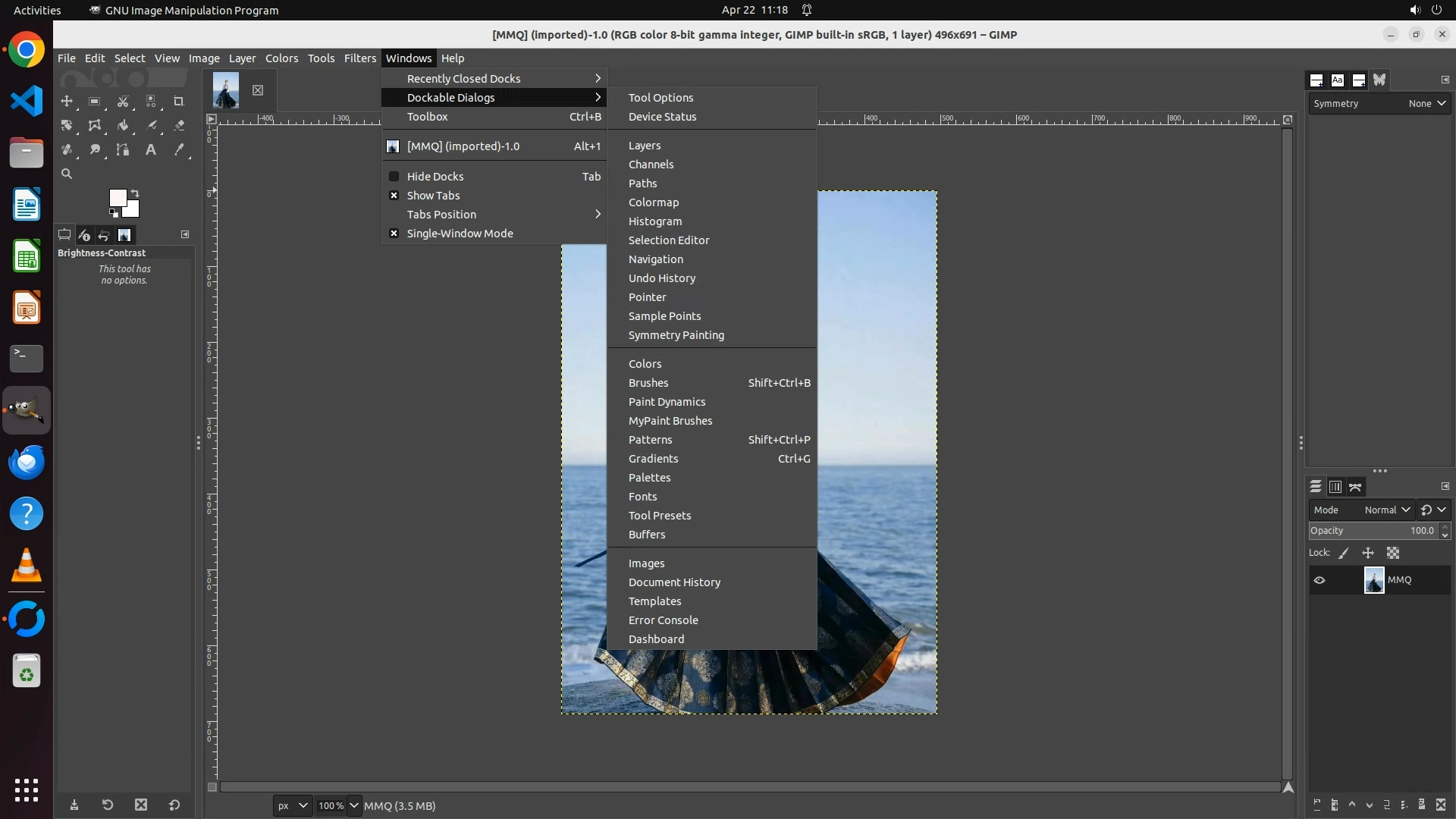
Task: Select the Crop tool in toolbox
Action: 179,101
